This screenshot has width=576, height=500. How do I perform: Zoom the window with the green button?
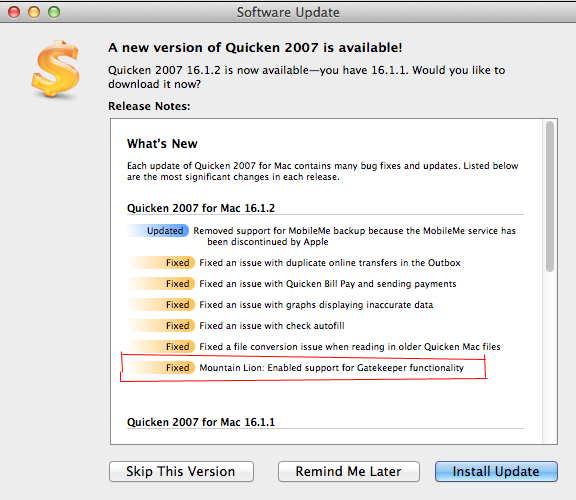[x=54, y=12]
